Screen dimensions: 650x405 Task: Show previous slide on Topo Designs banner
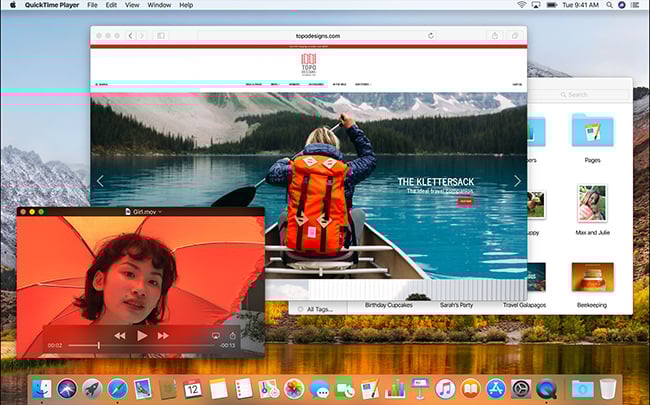point(100,181)
